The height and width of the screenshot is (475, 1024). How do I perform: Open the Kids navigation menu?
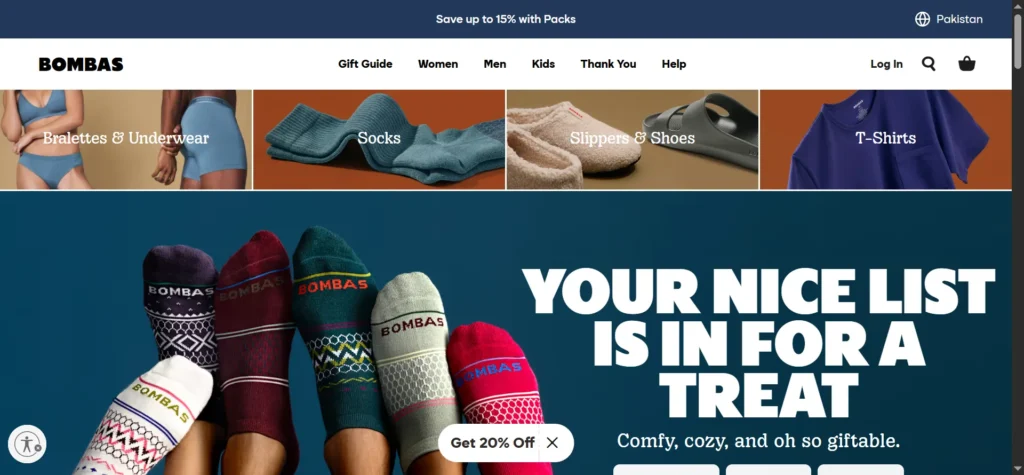point(543,64)
